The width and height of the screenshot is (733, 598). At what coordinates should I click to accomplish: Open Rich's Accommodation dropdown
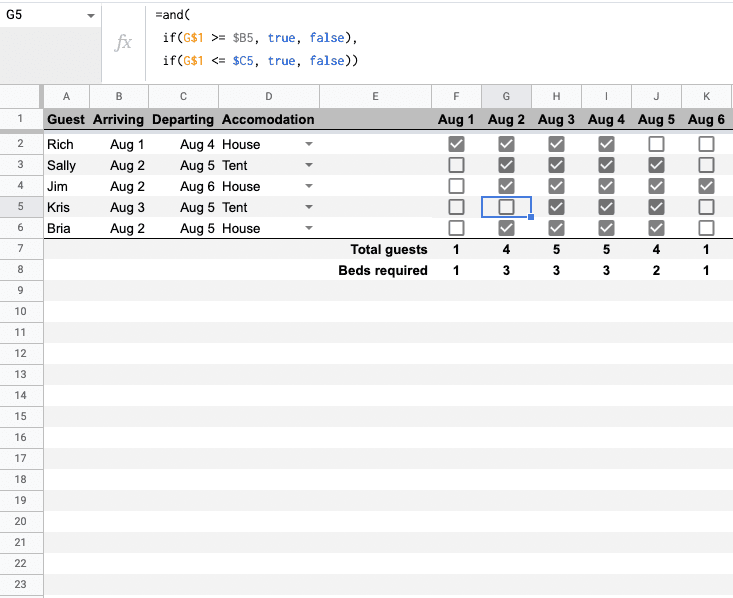point(308,144)
